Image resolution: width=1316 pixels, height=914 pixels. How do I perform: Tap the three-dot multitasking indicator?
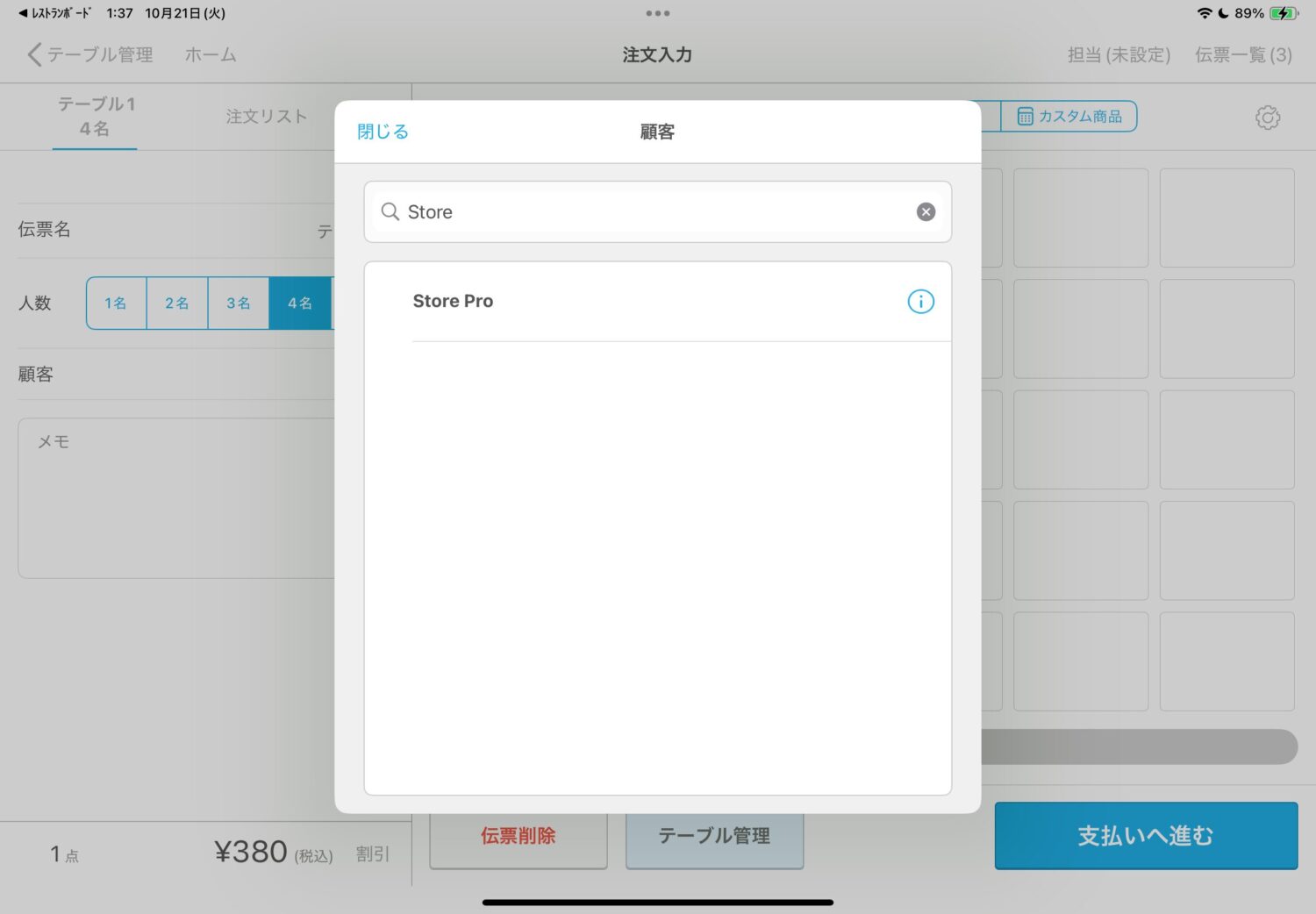coord(657,13)
